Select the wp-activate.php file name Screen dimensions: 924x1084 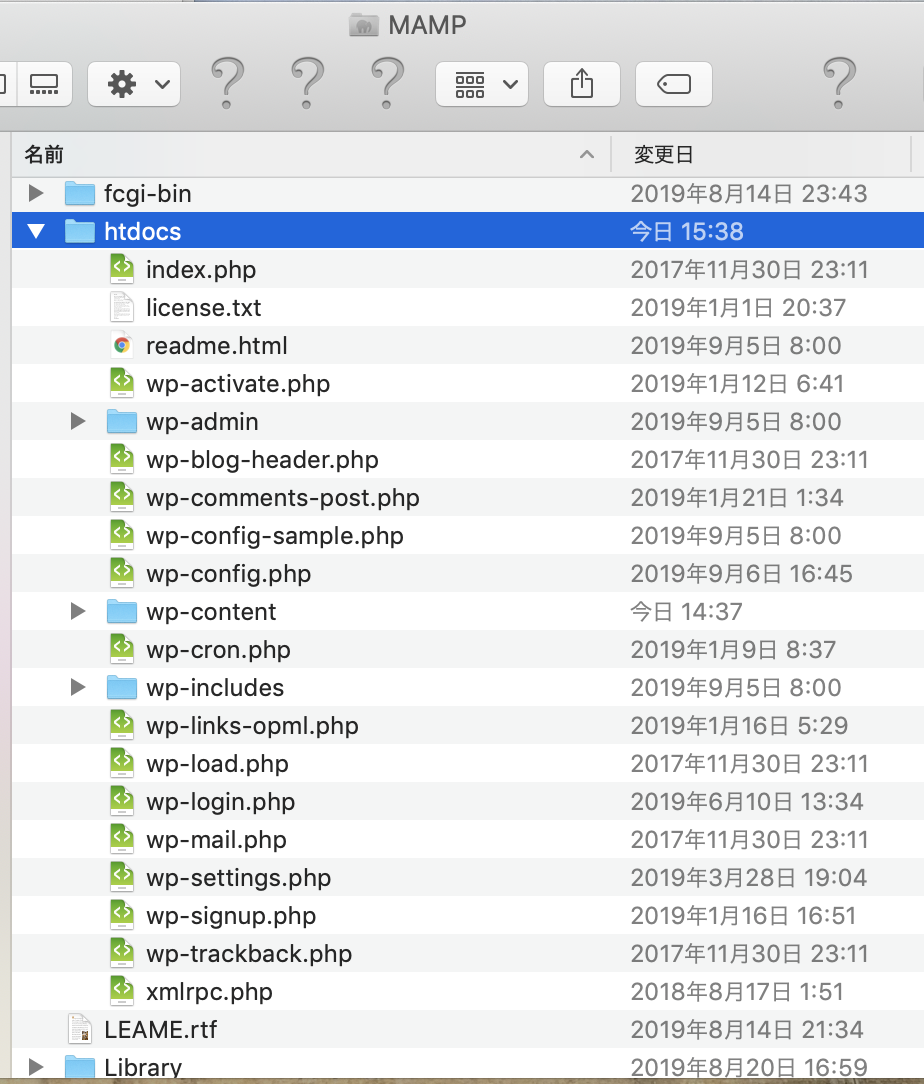click(238, 384)
